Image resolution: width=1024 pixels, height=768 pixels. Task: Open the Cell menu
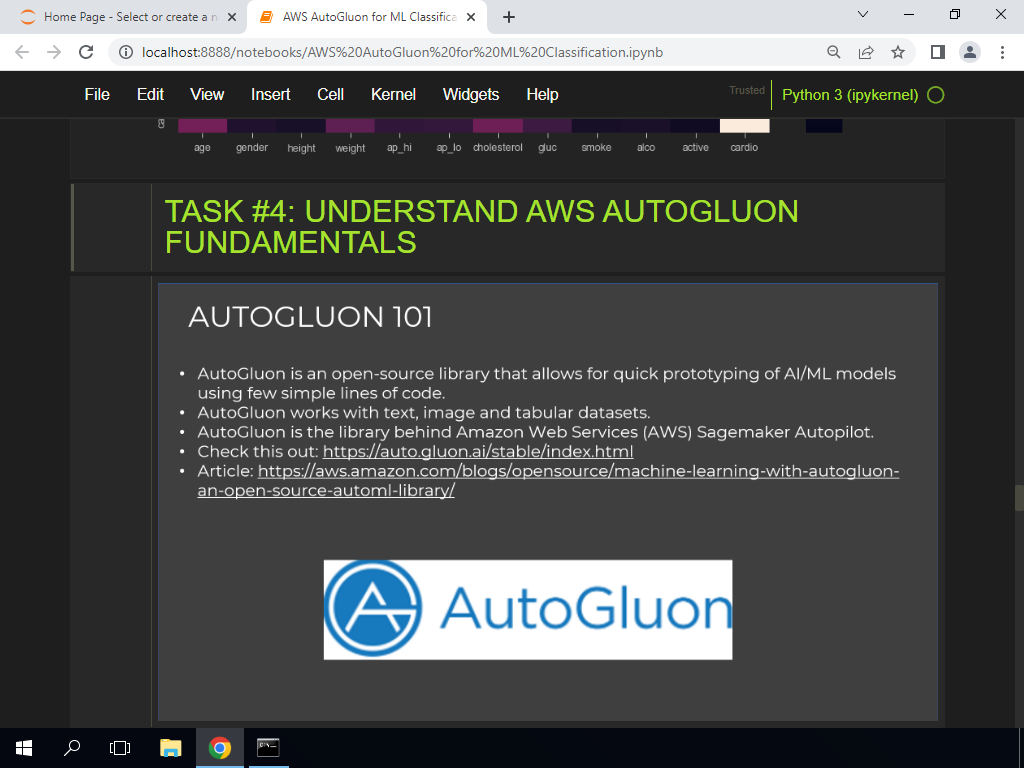pyautogui.click(x=330, y=95)
